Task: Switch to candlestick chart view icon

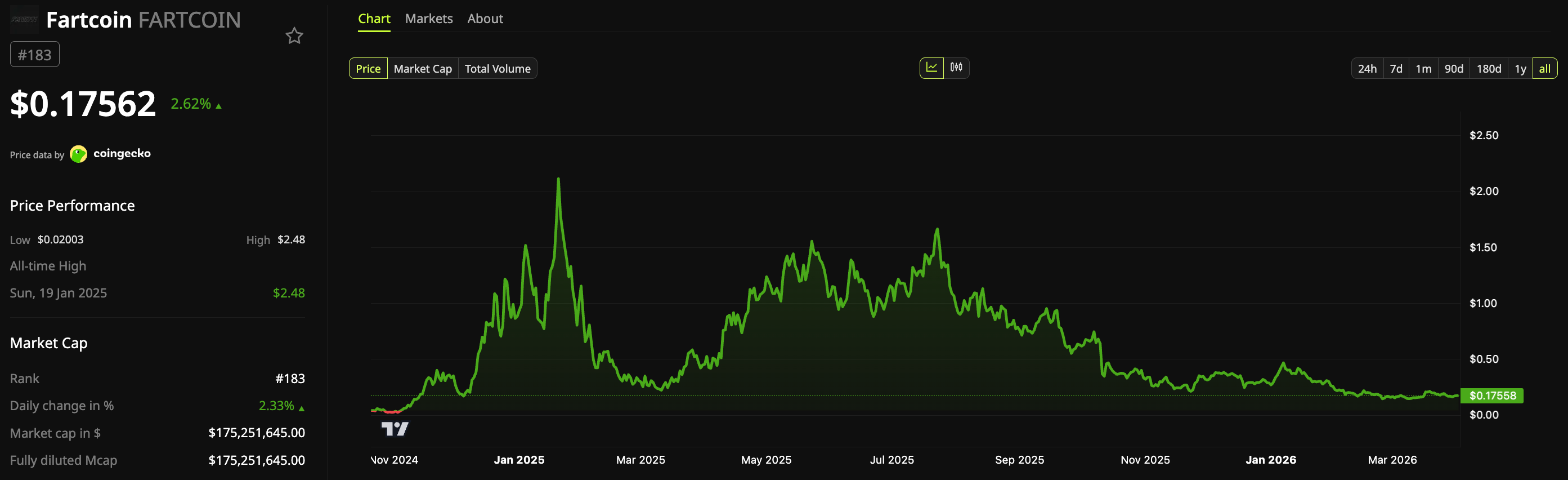Action: click(956, 68)
